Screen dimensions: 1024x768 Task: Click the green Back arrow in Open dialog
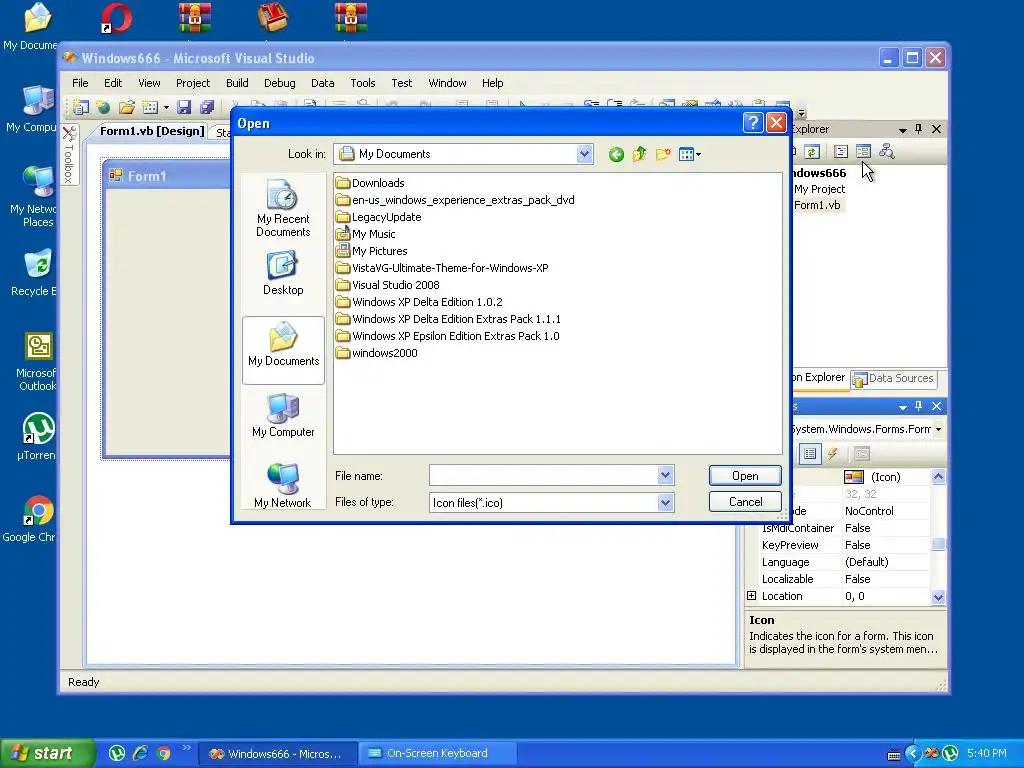click(616, 154)
